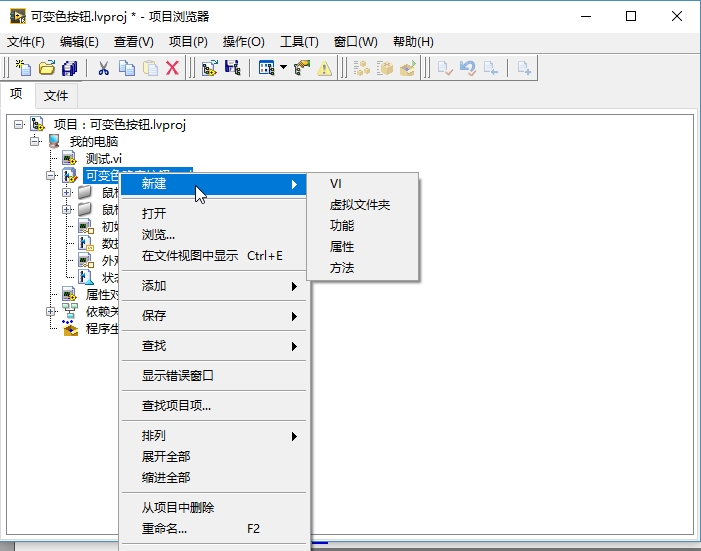Click the dependencies network icon
Image resolution: width=701 pixels, height=551 pixels.
coord(70,311)
